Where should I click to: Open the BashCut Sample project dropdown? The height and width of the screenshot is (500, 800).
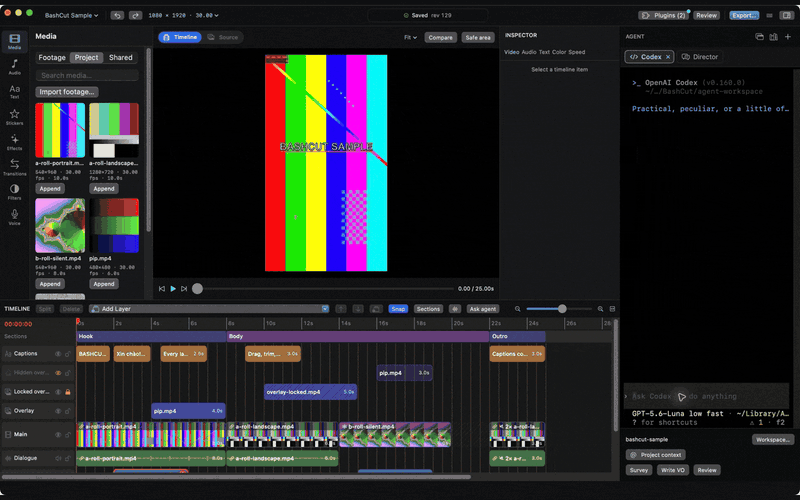click(71, 15)
